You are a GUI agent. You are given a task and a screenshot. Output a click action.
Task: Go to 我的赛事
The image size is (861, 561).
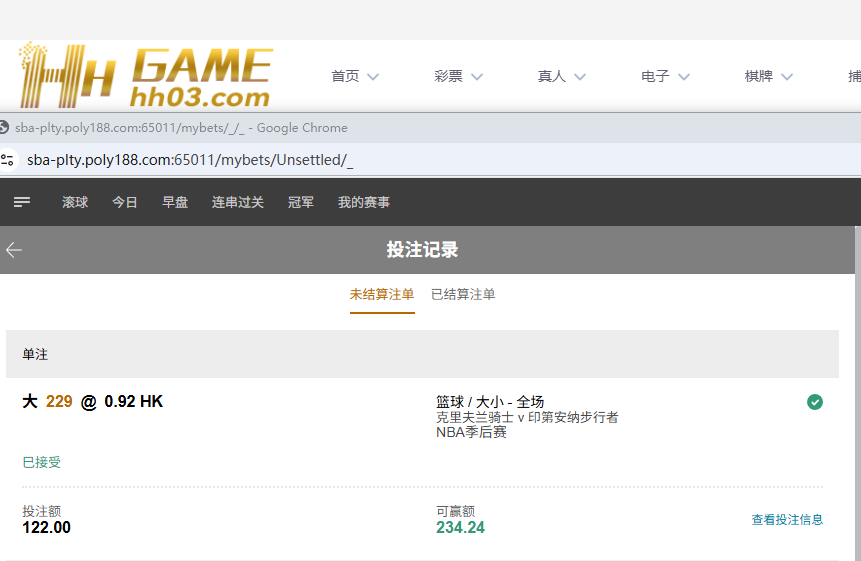(x=364, y=202)
